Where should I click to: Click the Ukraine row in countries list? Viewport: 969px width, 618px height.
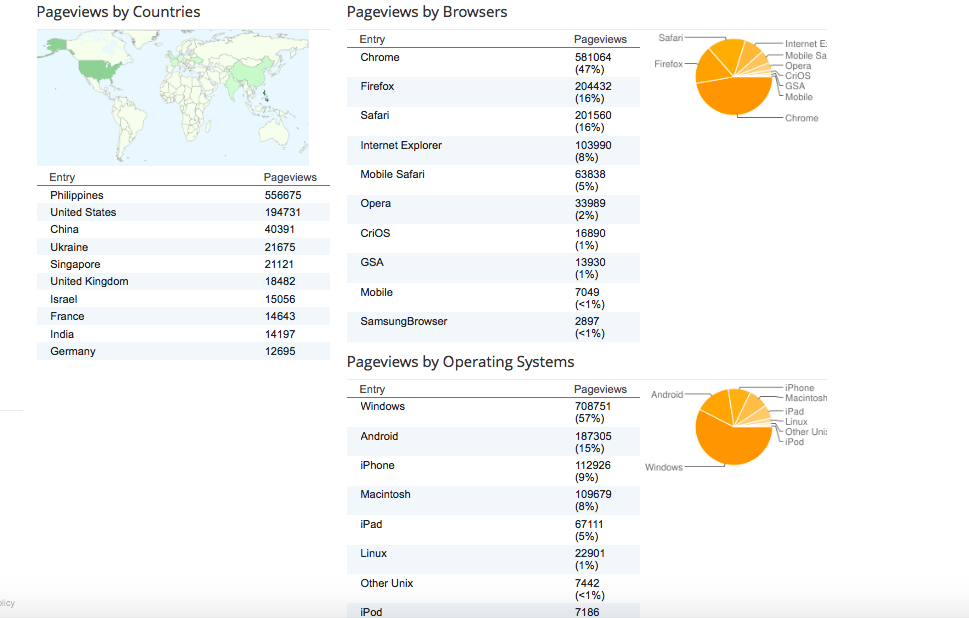tap(183, 247)
